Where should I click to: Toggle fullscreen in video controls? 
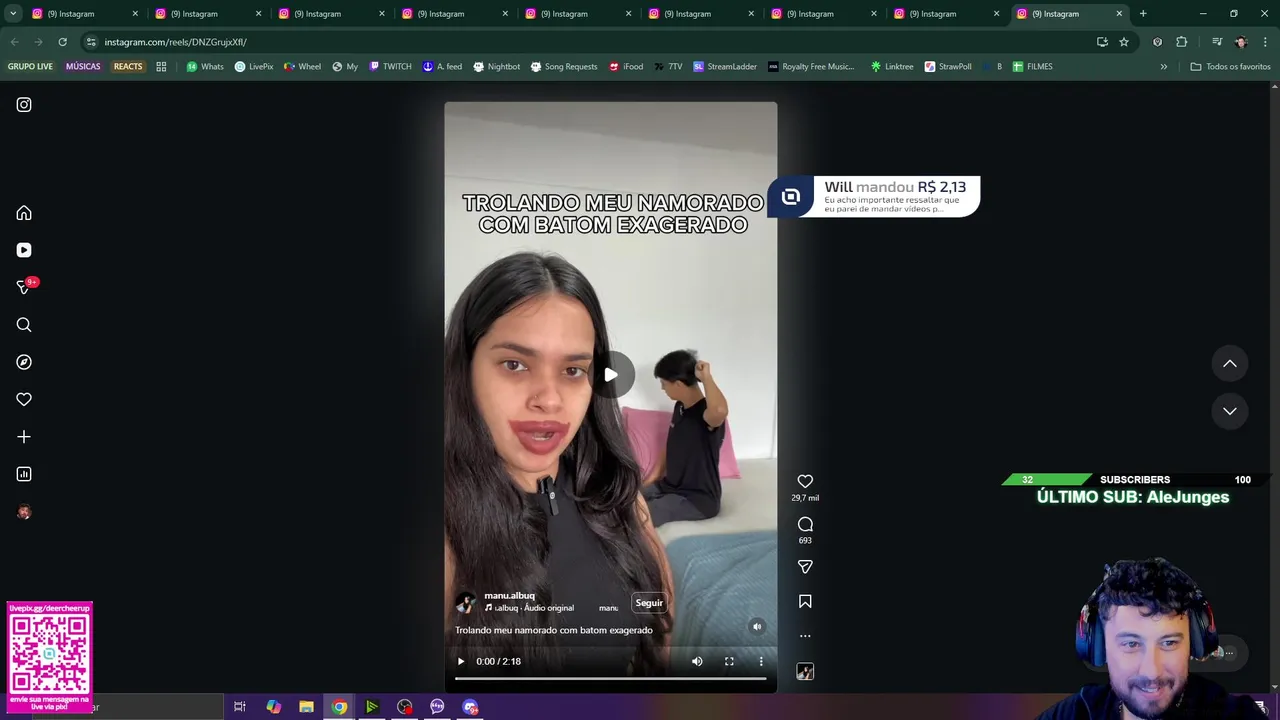[x=729, y=661]
